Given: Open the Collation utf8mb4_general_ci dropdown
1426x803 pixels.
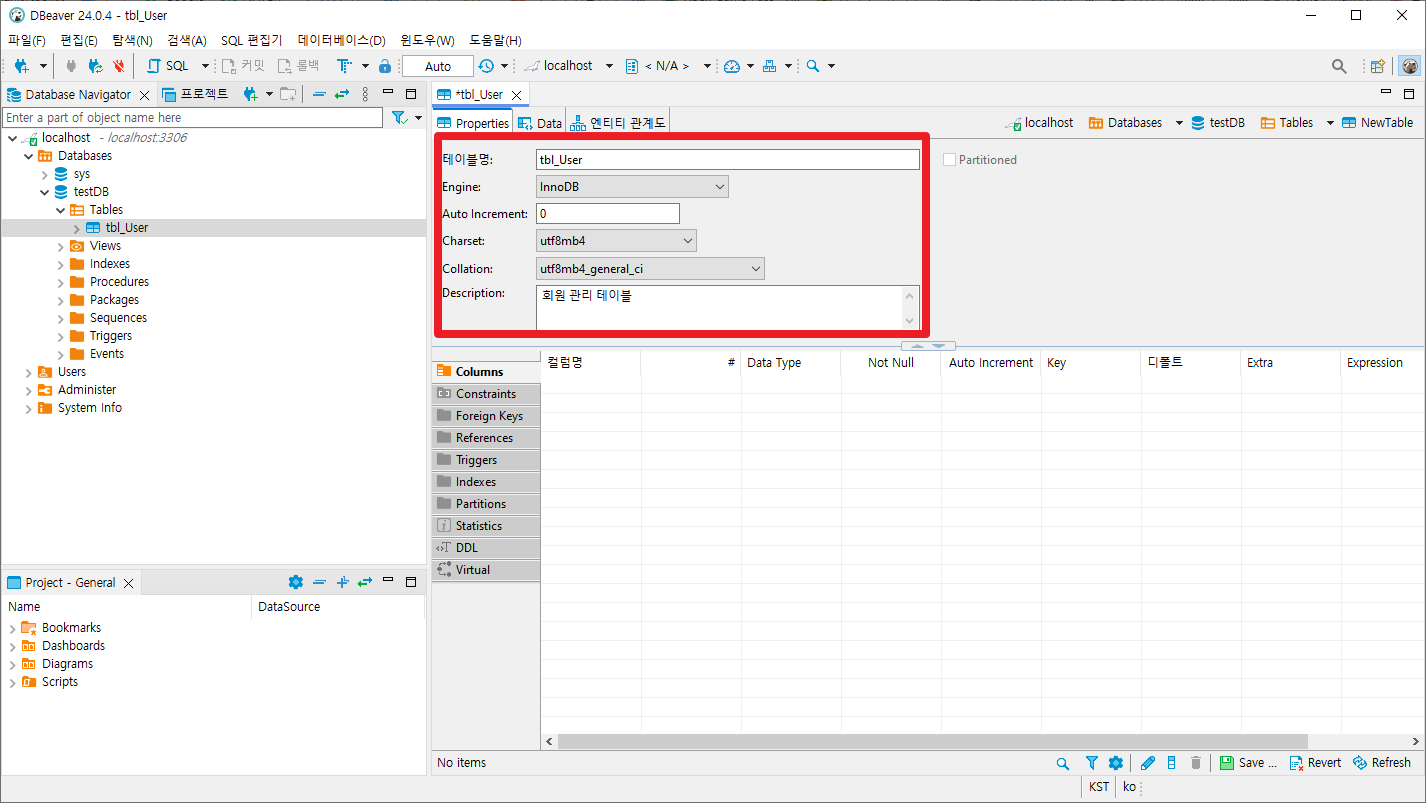Looking at the screenshot, I should 651,269.
